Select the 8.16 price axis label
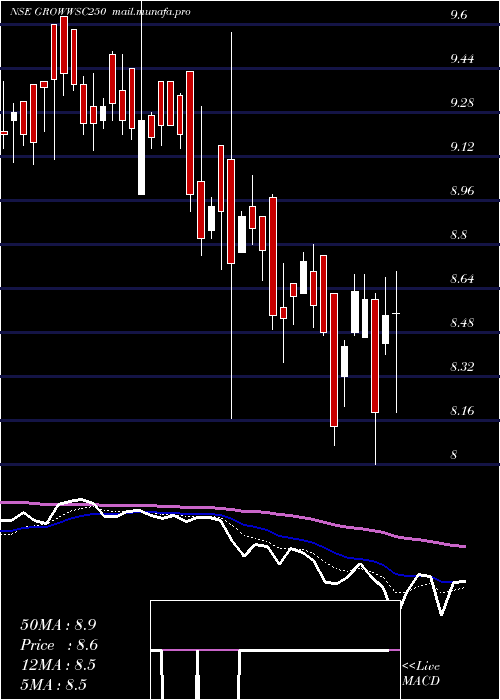The width and height of the screenshot is (500, 700). (x=462, y=411)
